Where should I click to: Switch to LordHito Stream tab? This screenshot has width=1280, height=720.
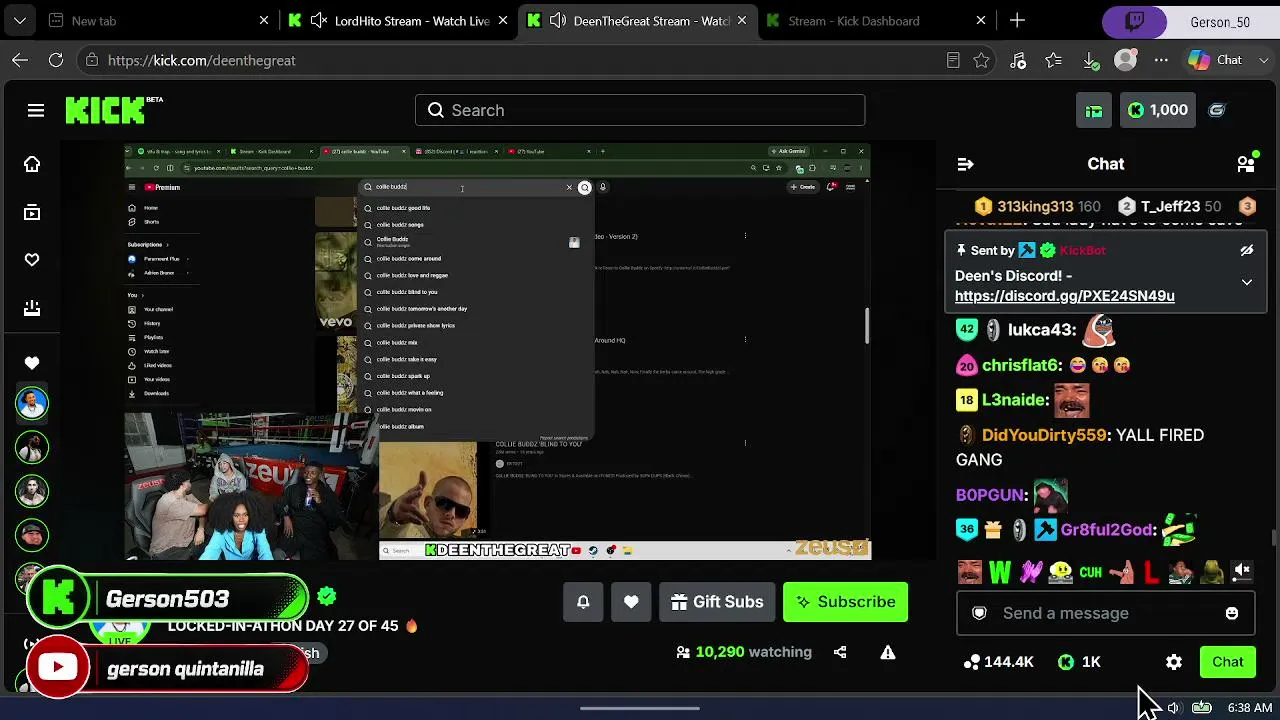pyautogui.click(x=400, y=21)
